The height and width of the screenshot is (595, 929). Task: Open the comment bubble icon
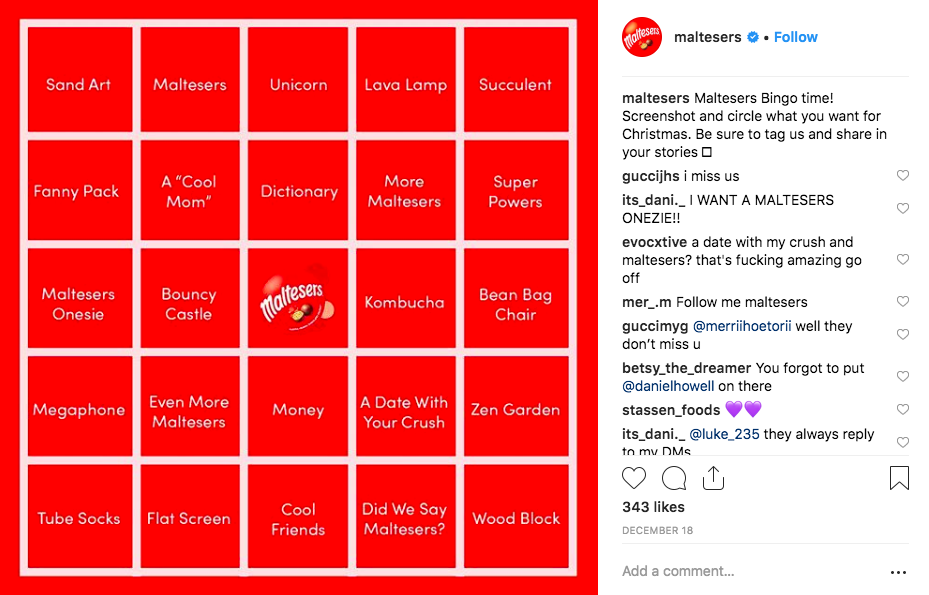click(x=674, y=478)
